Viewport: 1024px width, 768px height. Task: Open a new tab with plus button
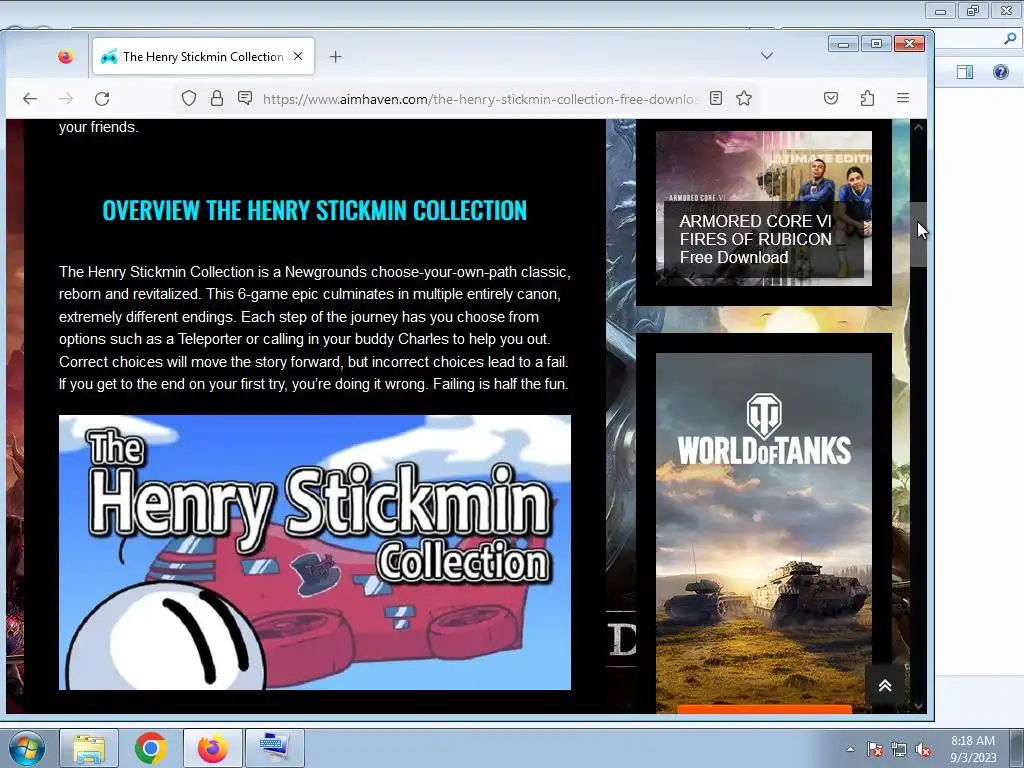(336, 57)
